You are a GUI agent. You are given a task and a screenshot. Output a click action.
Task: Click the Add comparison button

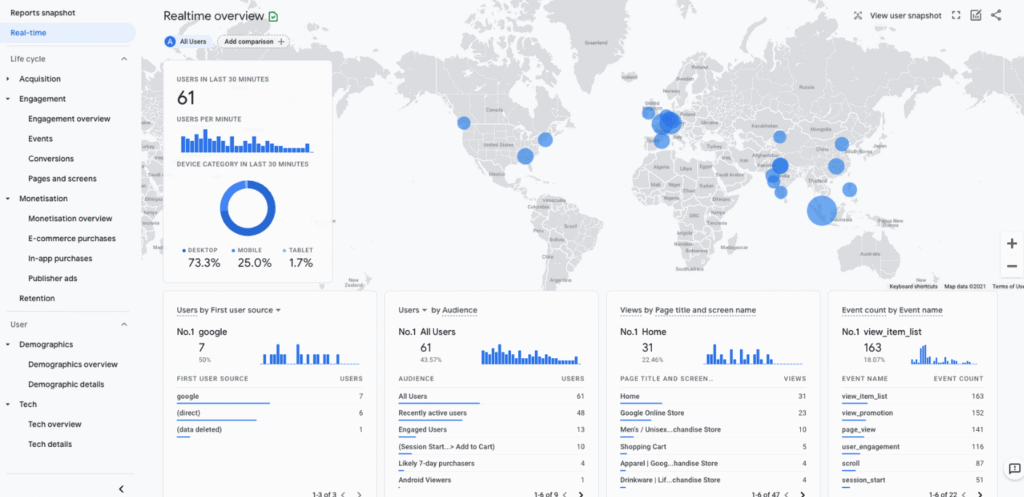click(254, 41)
